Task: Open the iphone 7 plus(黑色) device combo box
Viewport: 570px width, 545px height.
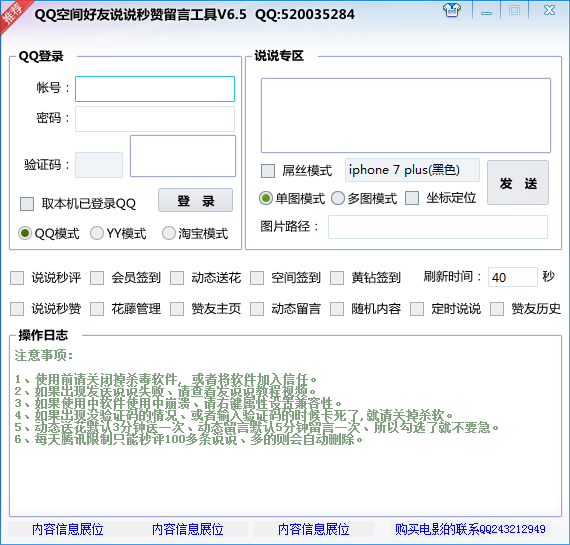Action: coord(412,170)
